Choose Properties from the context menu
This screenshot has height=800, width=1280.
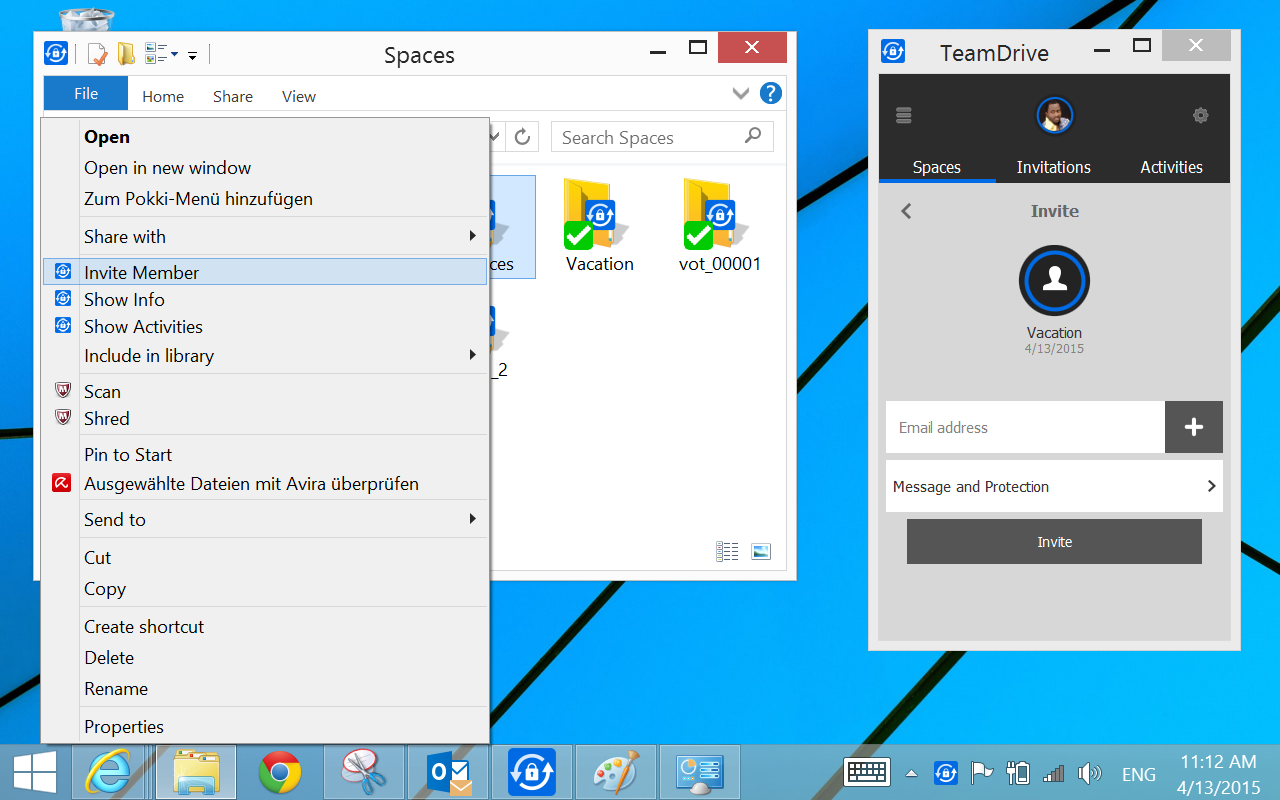click(124, 727)
